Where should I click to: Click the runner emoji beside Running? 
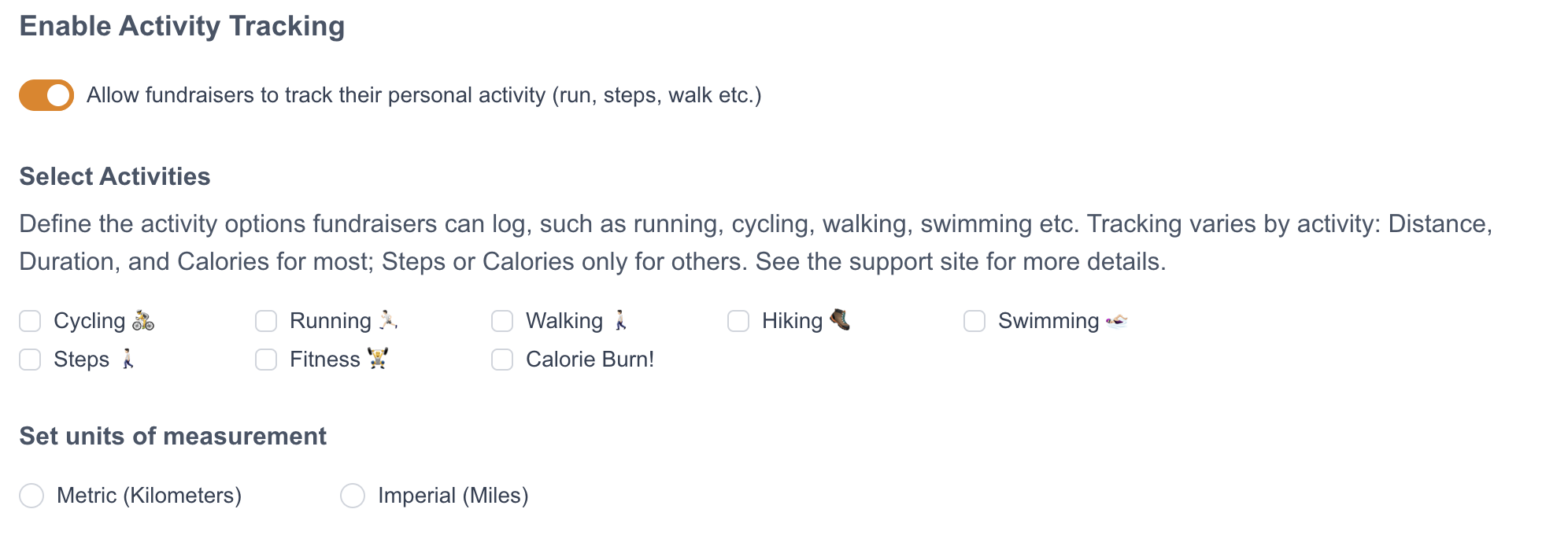pos(388,319)
